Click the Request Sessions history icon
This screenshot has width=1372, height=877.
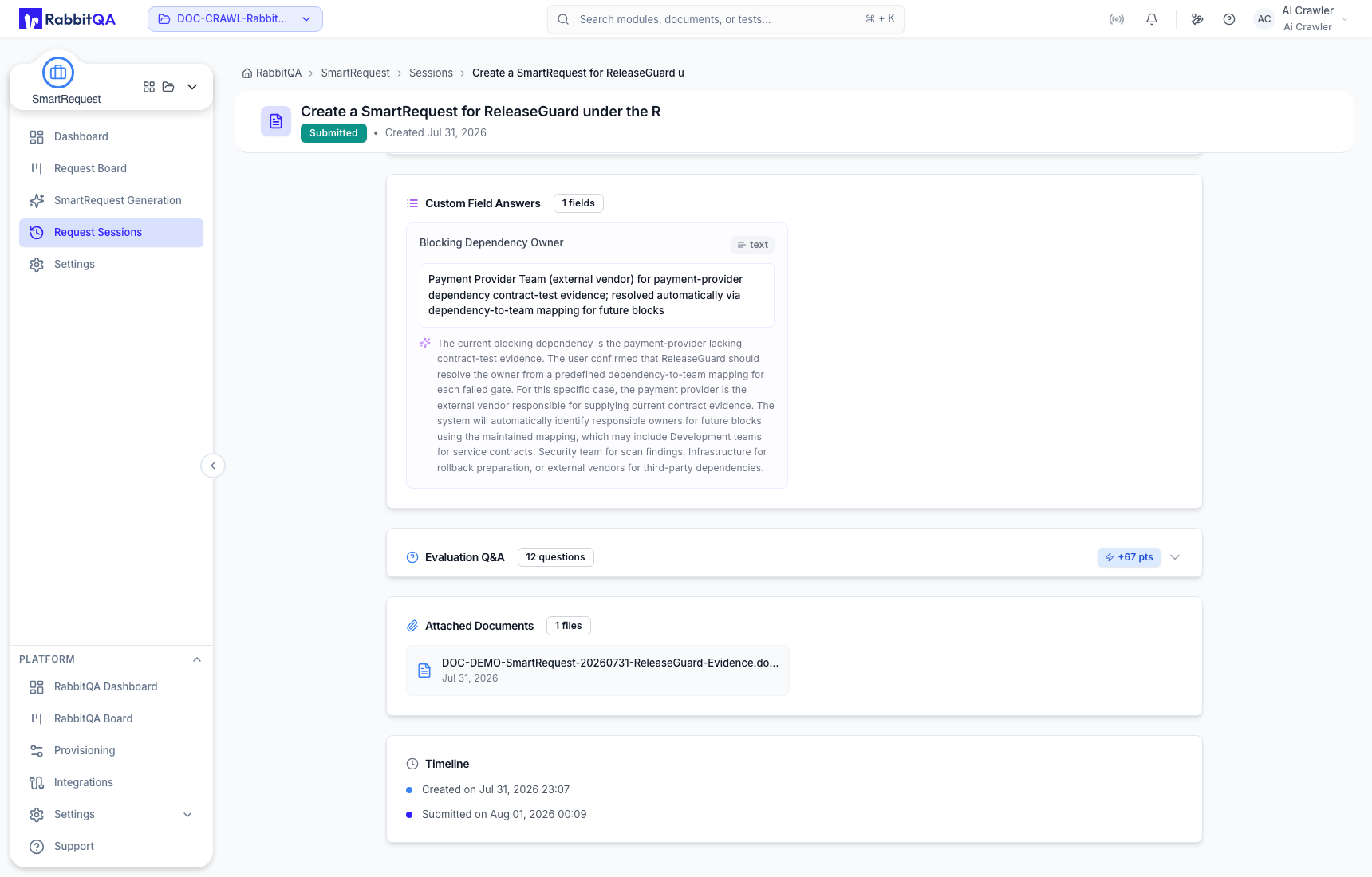coord(37,233)
